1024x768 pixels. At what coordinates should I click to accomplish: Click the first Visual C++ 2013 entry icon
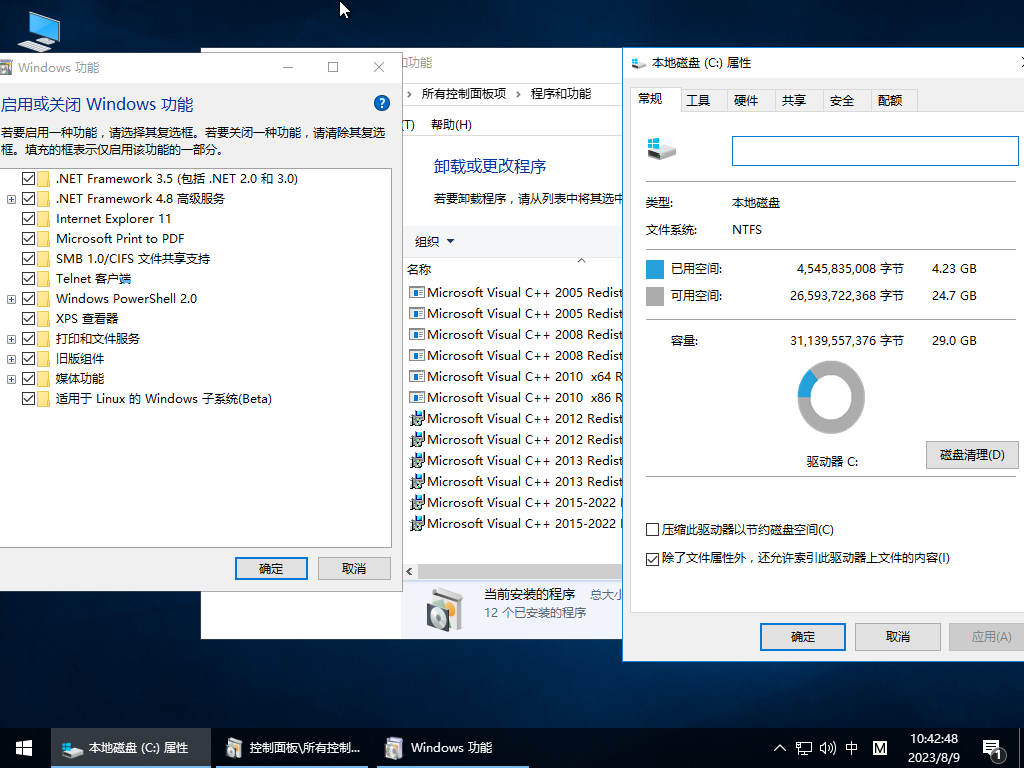click(417, 460)
